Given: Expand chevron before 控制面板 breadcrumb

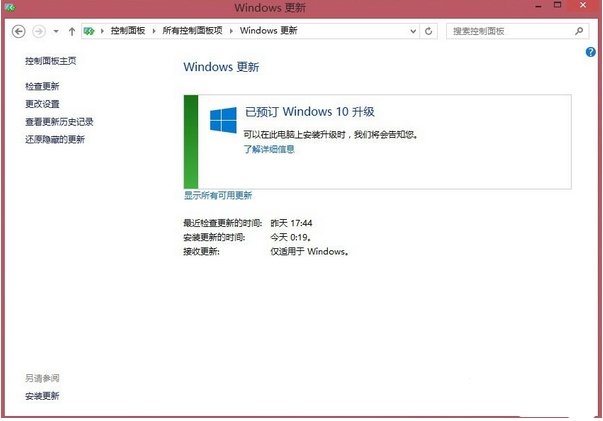Looking at the screenshot, I should [x=102, y=31].
